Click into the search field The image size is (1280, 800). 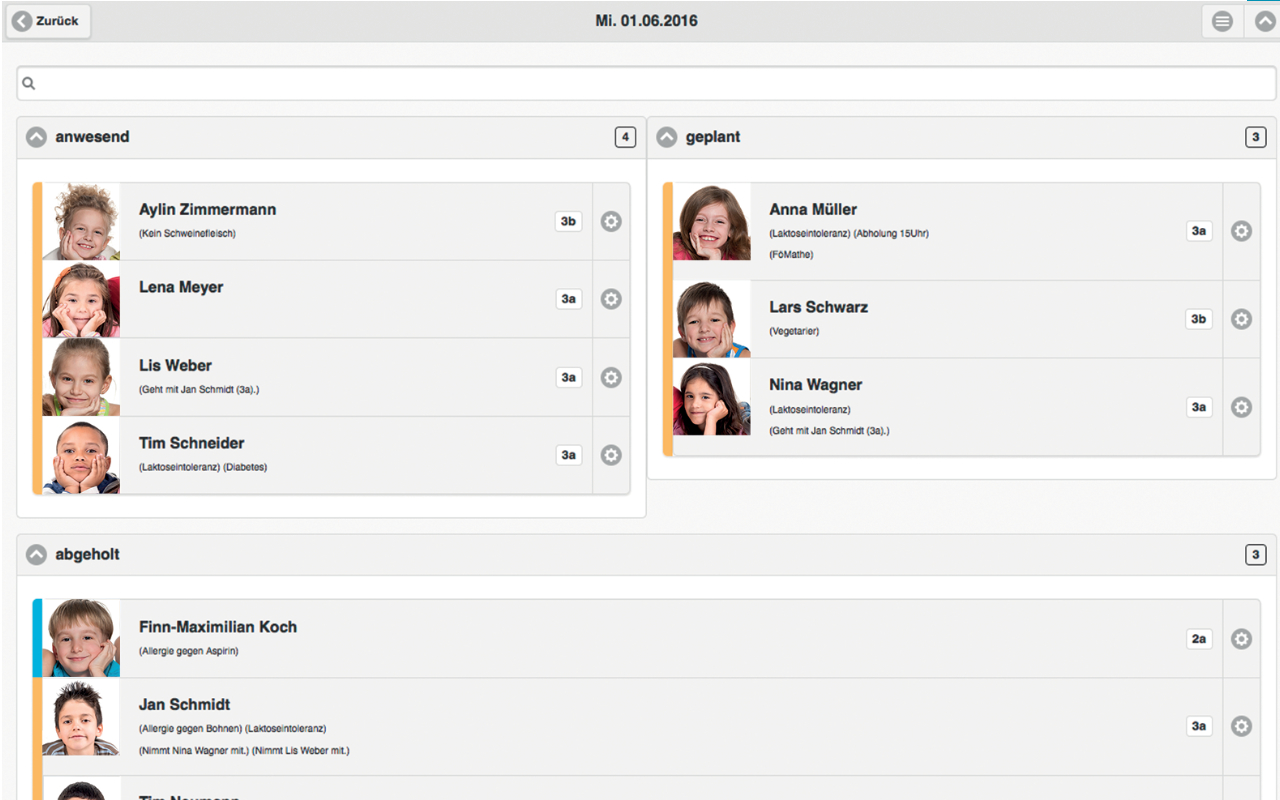[646, 84]
